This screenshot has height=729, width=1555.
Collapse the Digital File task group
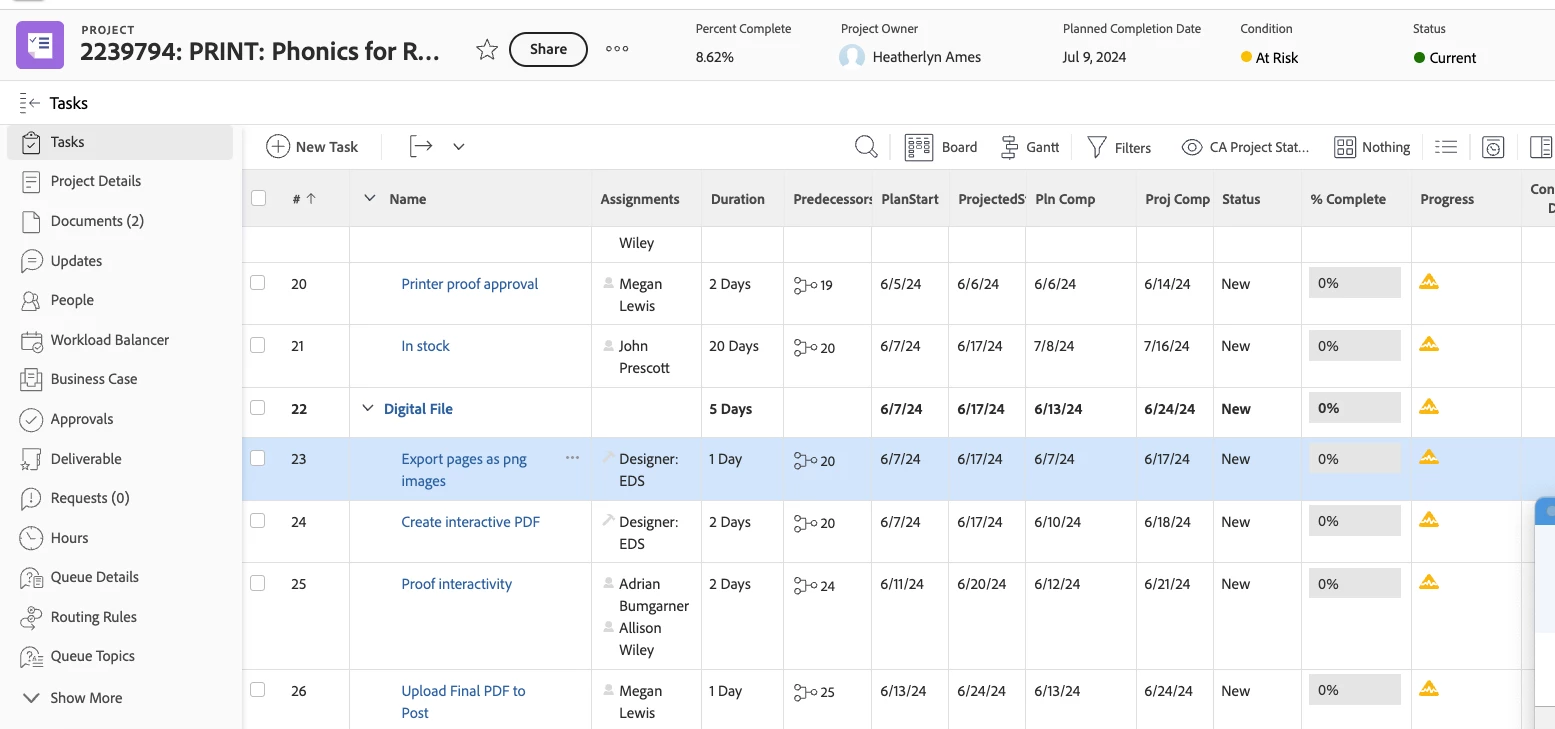click(367, 408)
